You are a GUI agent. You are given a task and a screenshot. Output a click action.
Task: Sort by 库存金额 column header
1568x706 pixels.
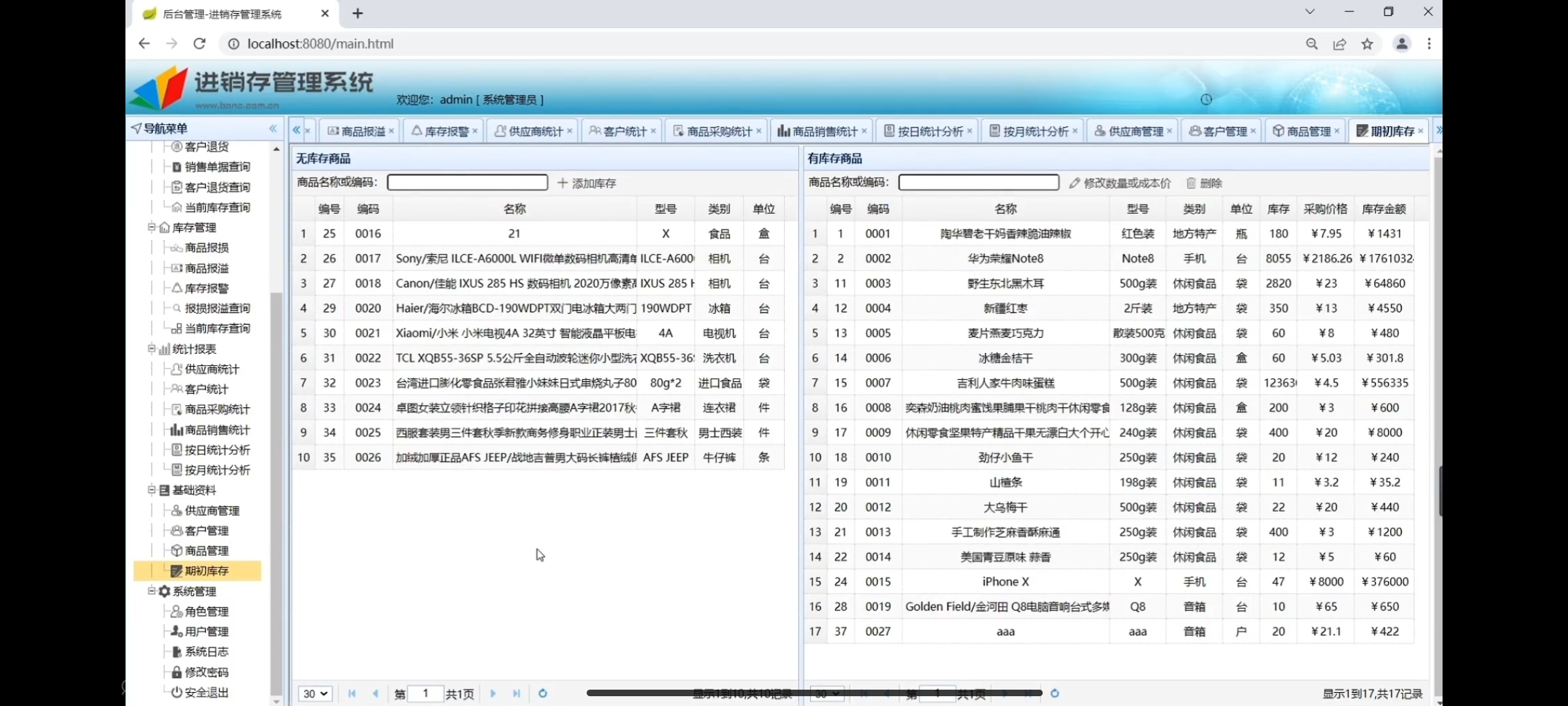click(1384, 209)
